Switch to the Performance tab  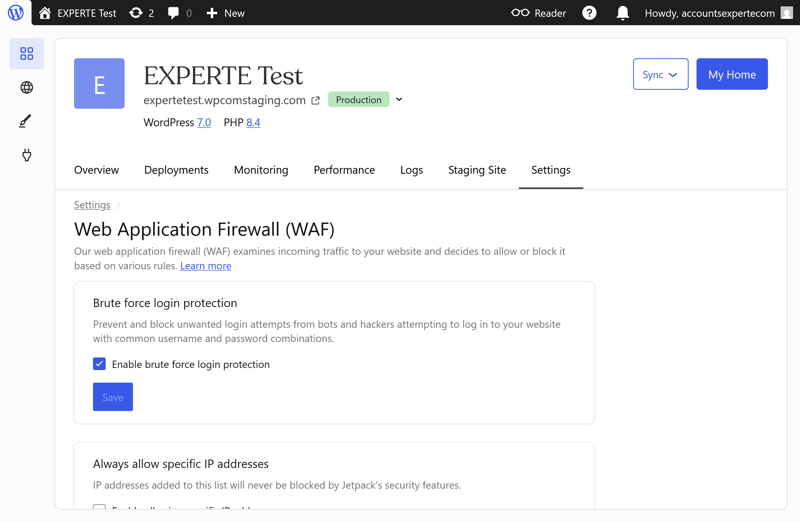[x=344, y=170]
